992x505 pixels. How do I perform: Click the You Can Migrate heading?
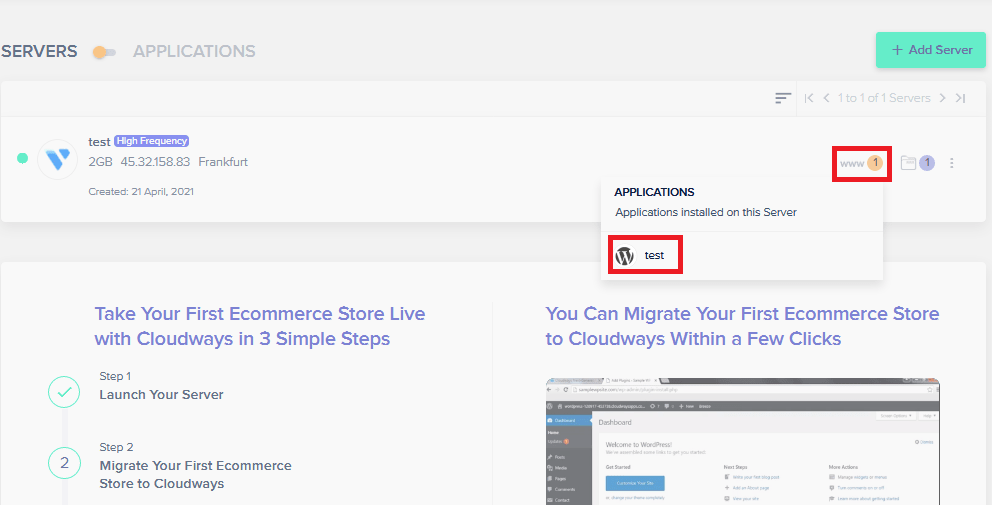[x=742, y=326]
